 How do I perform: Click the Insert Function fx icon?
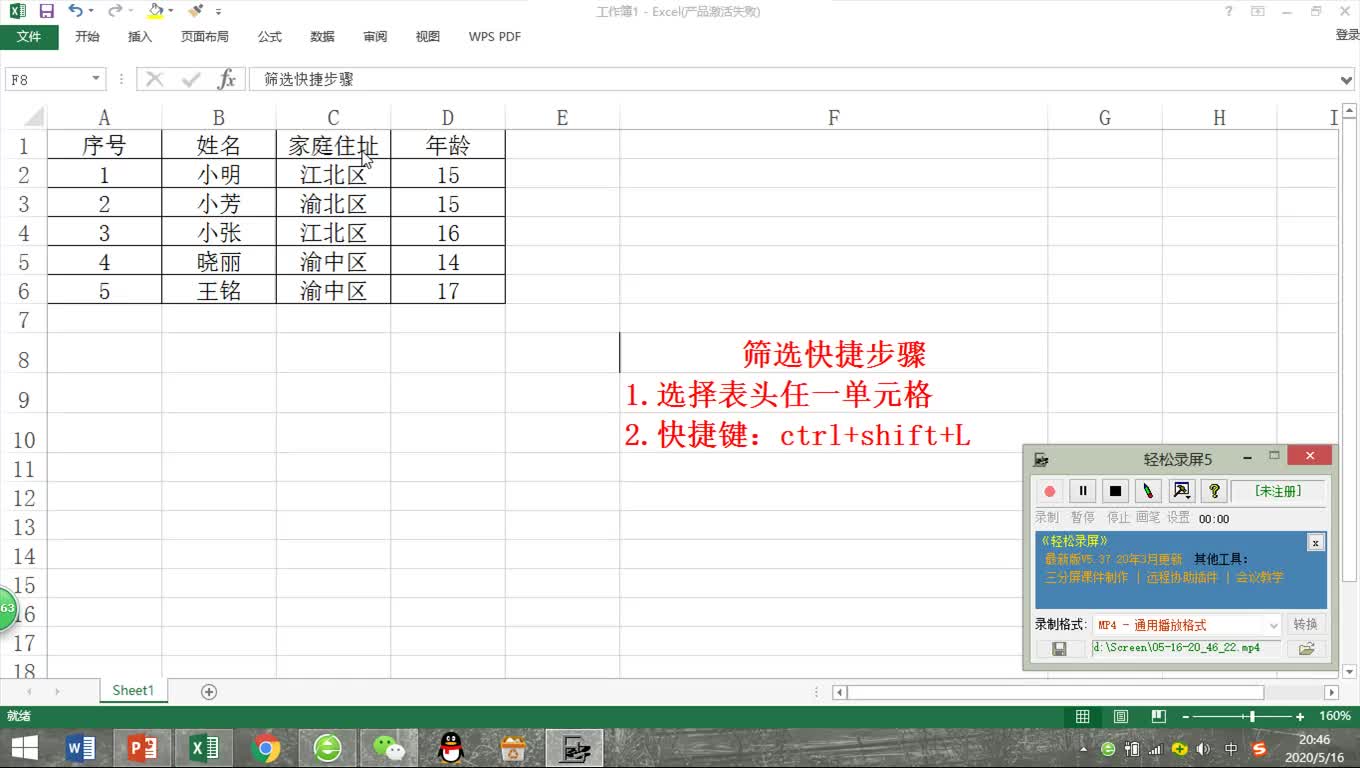point(226,79)
